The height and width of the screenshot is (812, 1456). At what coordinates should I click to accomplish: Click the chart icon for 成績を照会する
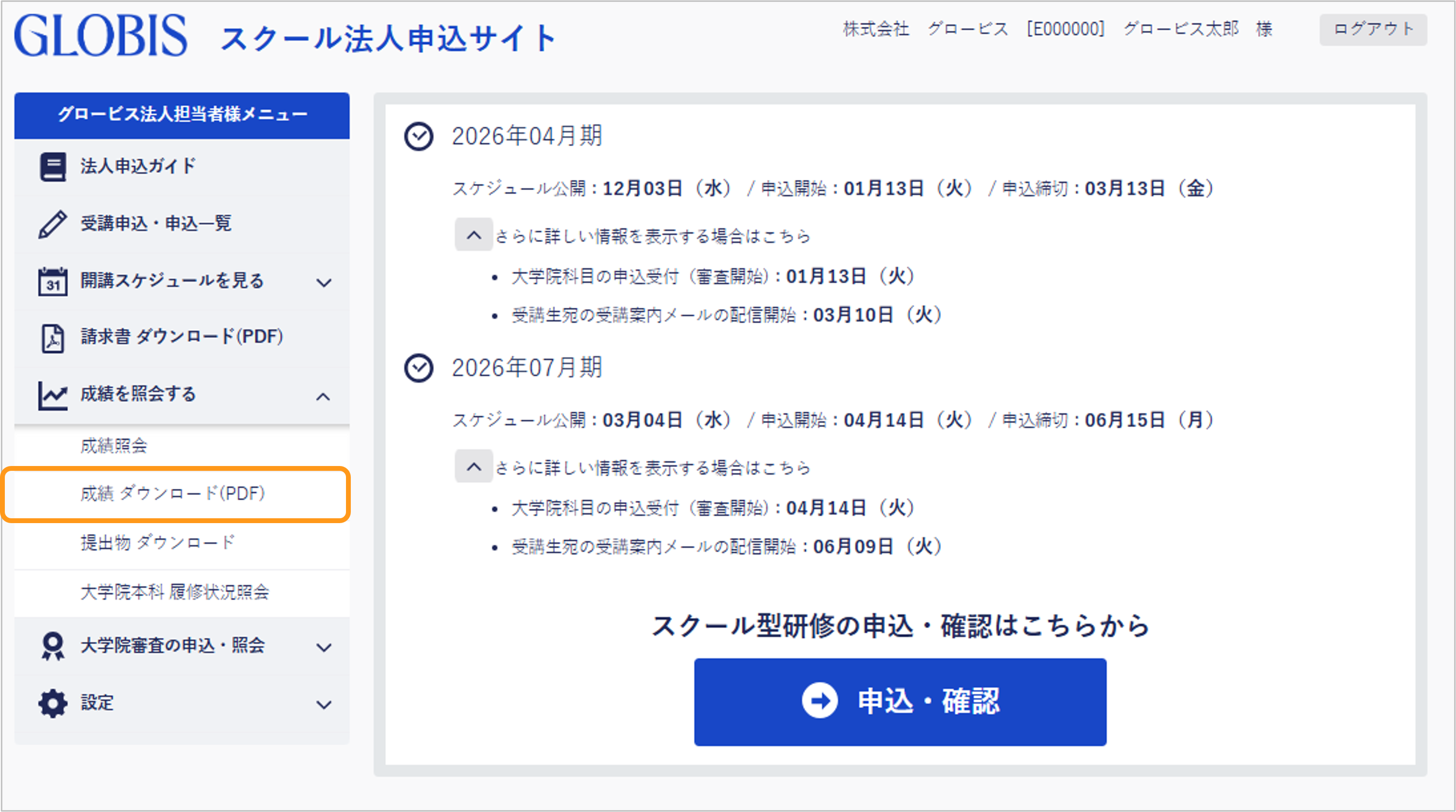[x=53, y=395]
